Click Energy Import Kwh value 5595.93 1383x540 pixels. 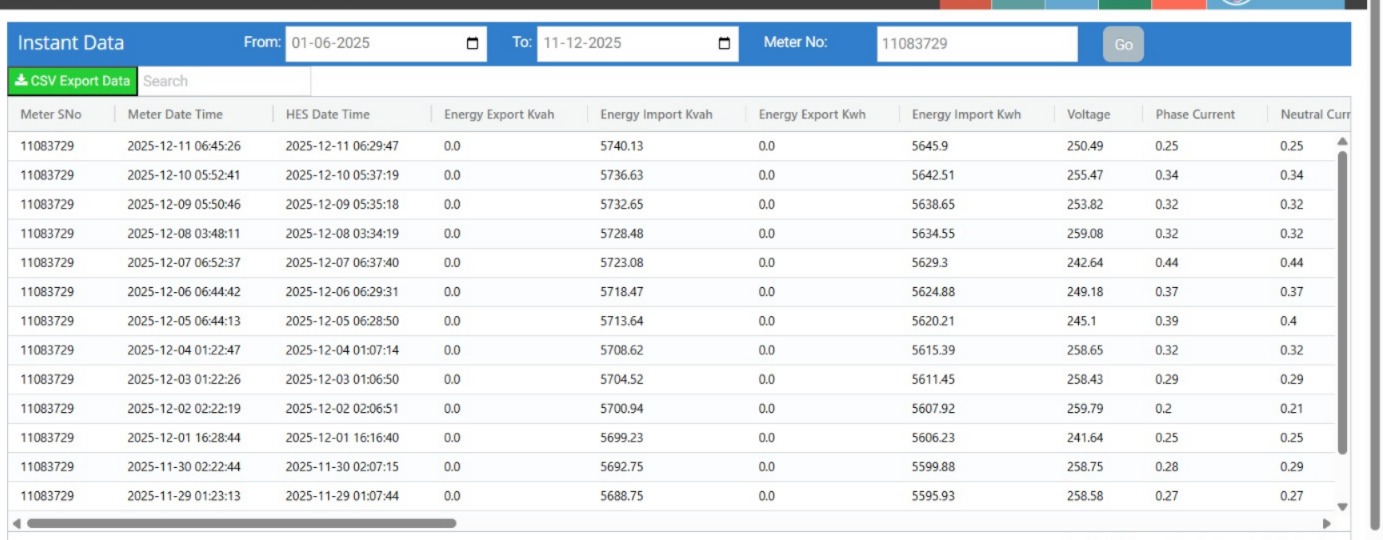tap(932, 495)
